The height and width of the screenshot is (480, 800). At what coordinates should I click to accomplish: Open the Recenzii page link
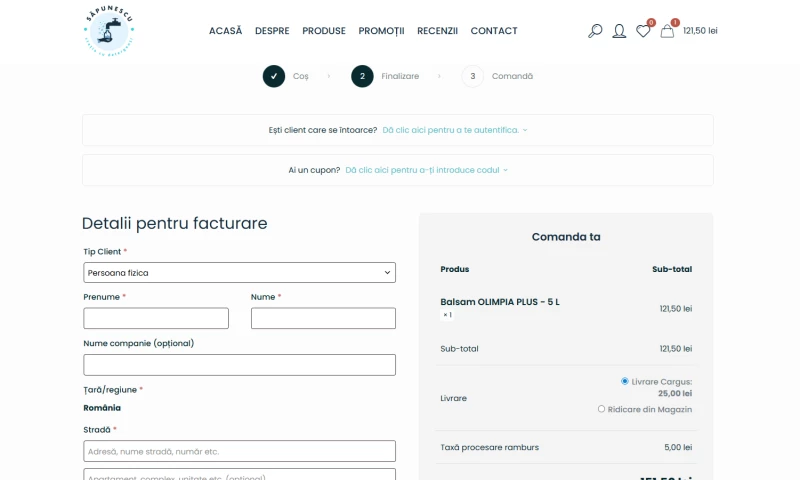[437, 31]
